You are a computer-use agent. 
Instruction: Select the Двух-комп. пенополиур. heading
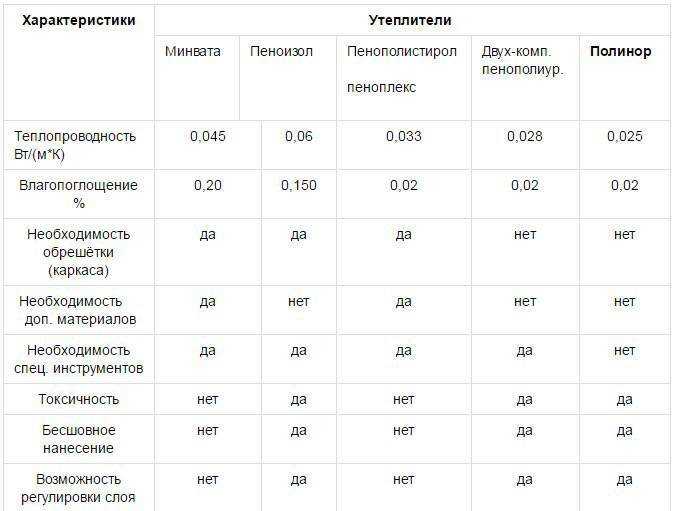[x=522, y=60]
